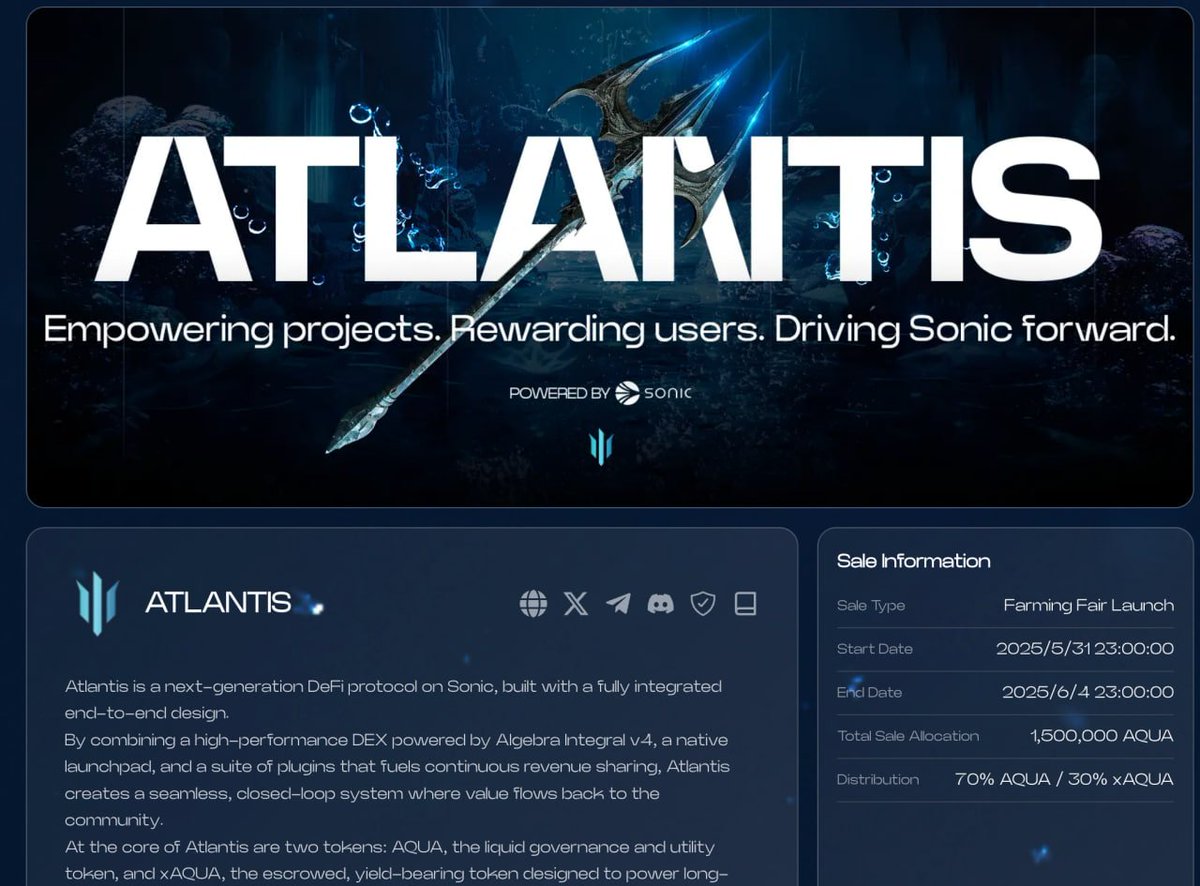Click the "Total Sale Allocation" label
Image resolution: width=1200 pixels, height=886 pixels.
click(x=908, y=736)
